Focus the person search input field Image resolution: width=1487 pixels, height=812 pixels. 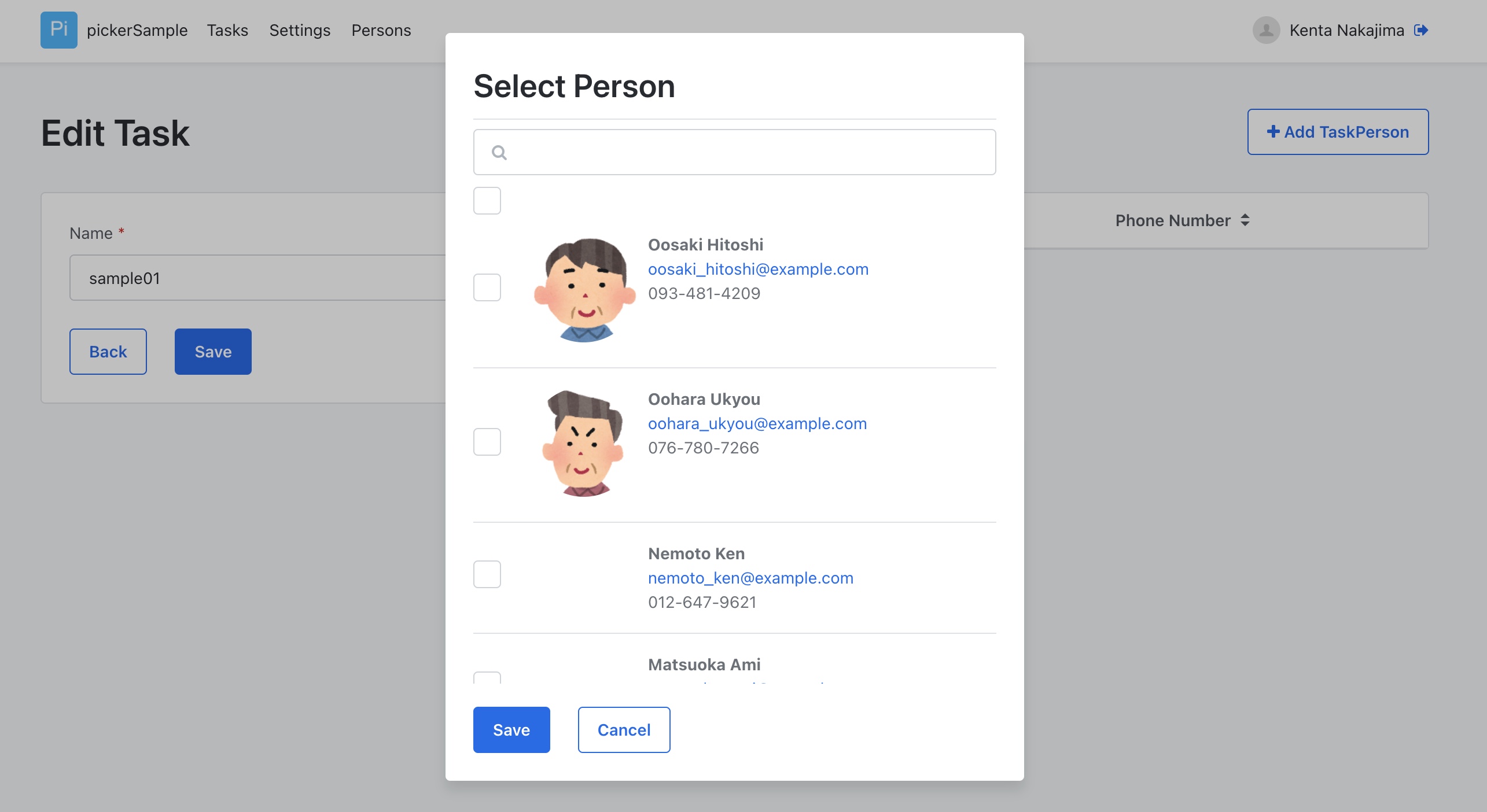[735, 152]
